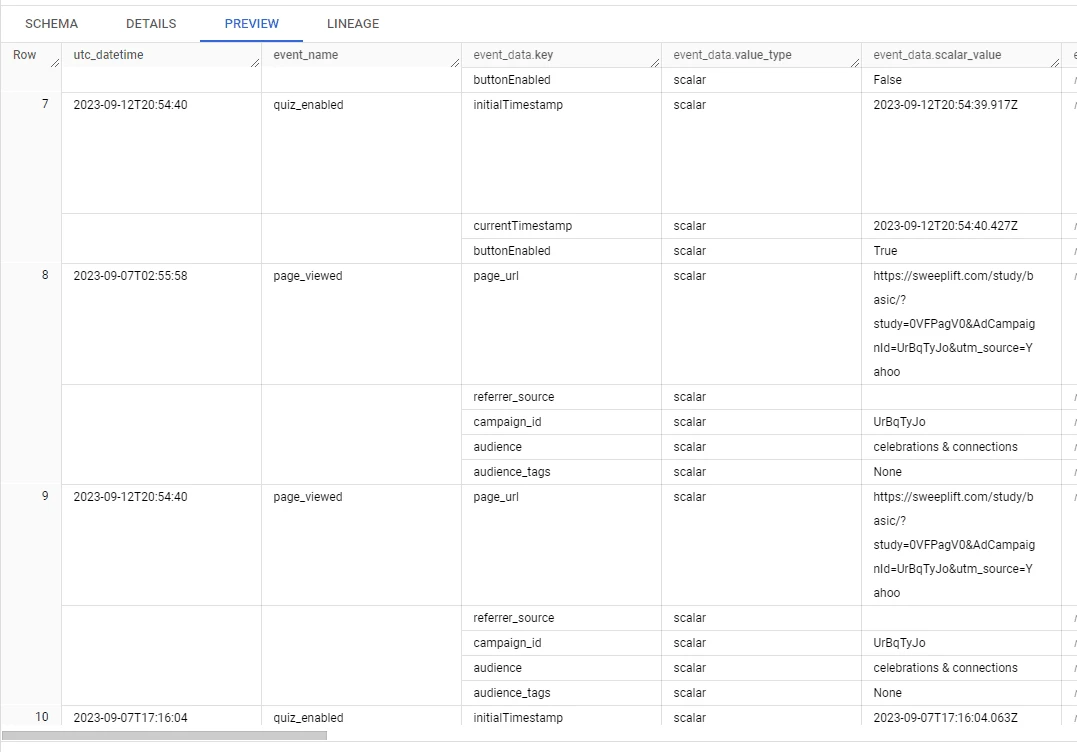The height and width of the screenshot is (752, 1077).
Task: Click campaign_id key in row 9
Action: [507, 643]
